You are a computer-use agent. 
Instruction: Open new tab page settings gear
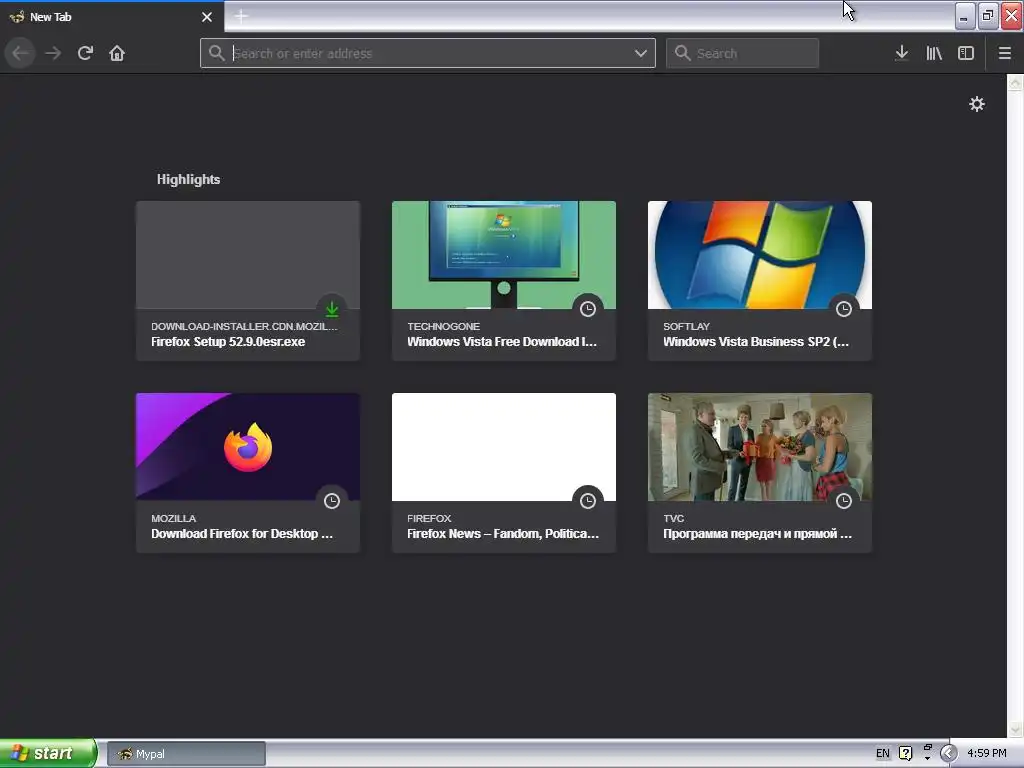click(976, 104)
